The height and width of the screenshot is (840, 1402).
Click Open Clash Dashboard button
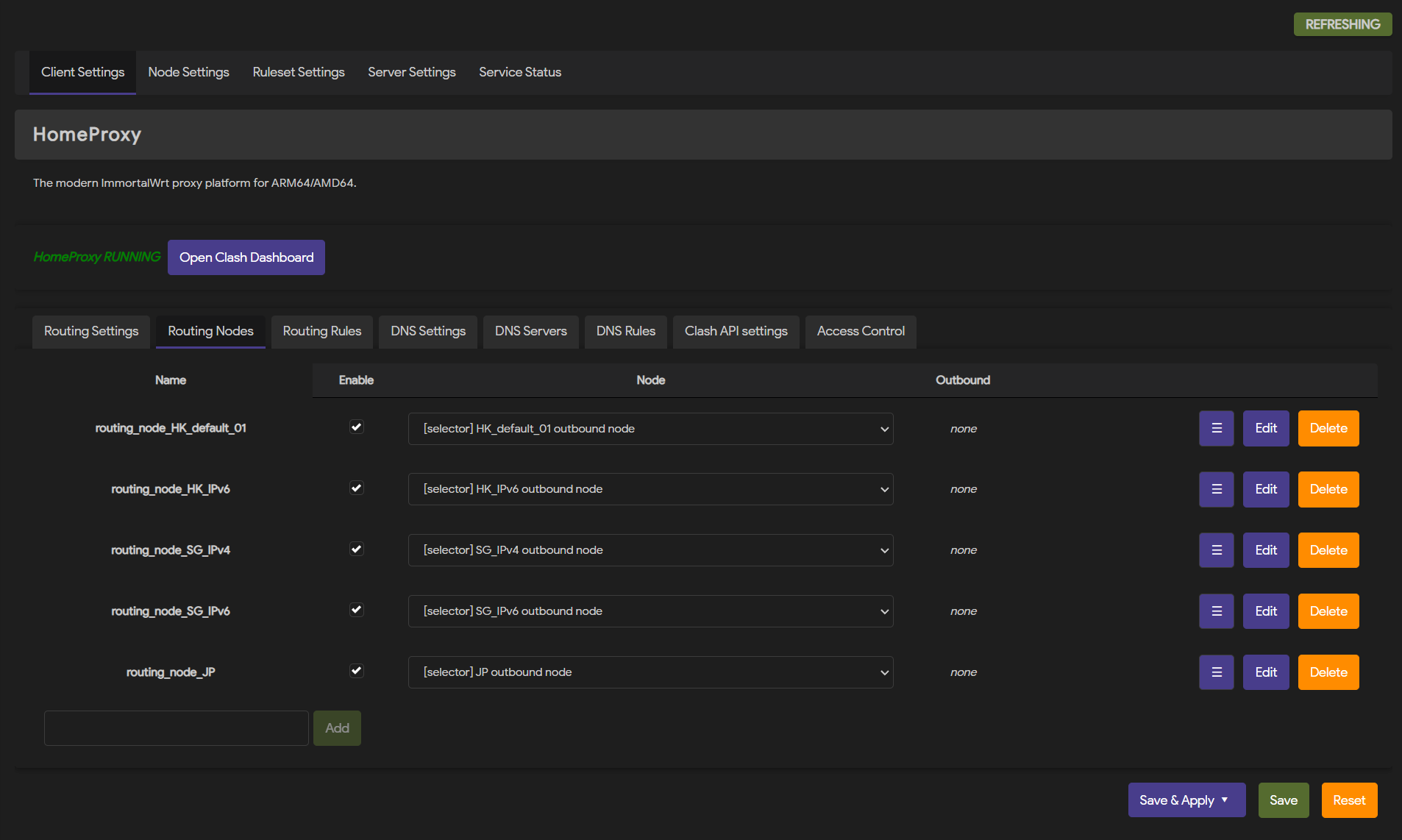tap(246, 257)
